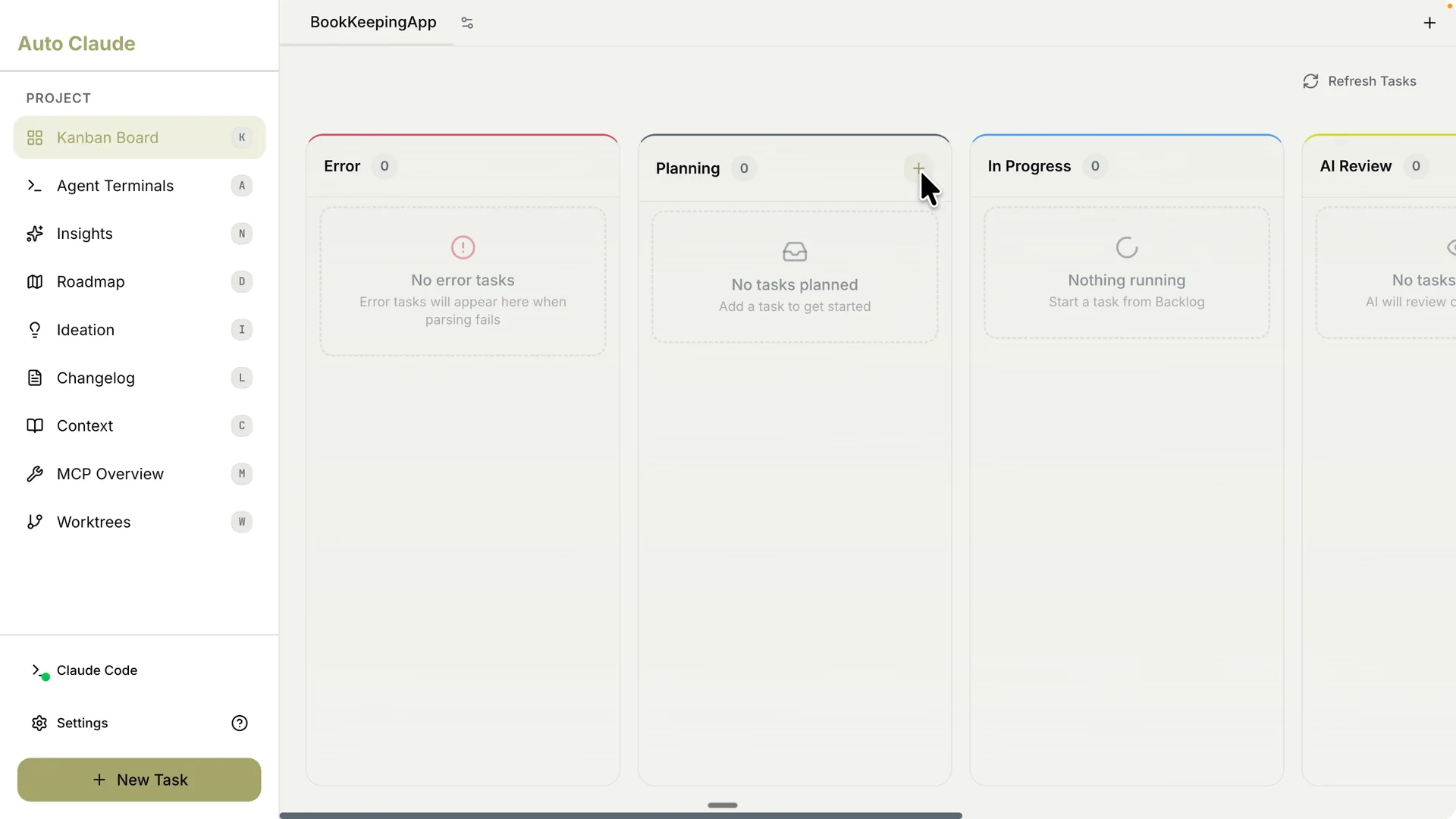
Task: Click the Error column count badge
Action: 384,166
